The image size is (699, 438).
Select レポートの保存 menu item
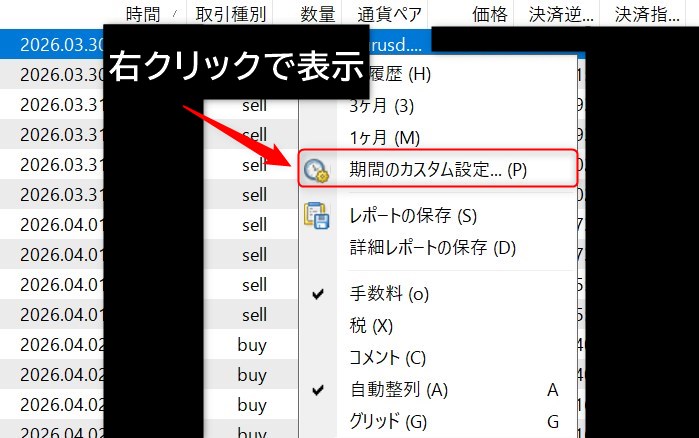413,216
